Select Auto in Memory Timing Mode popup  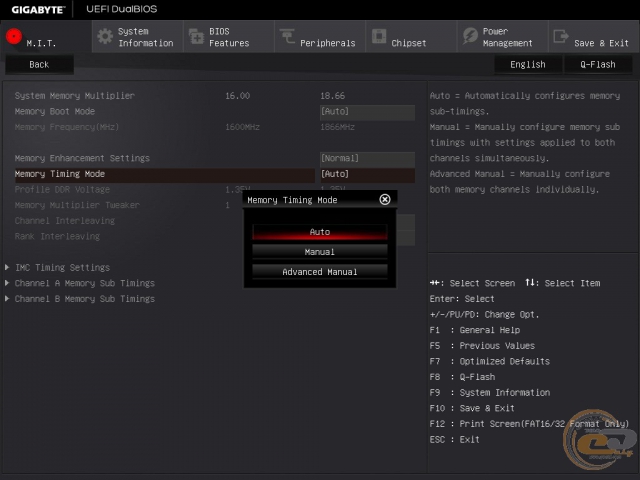320,232
